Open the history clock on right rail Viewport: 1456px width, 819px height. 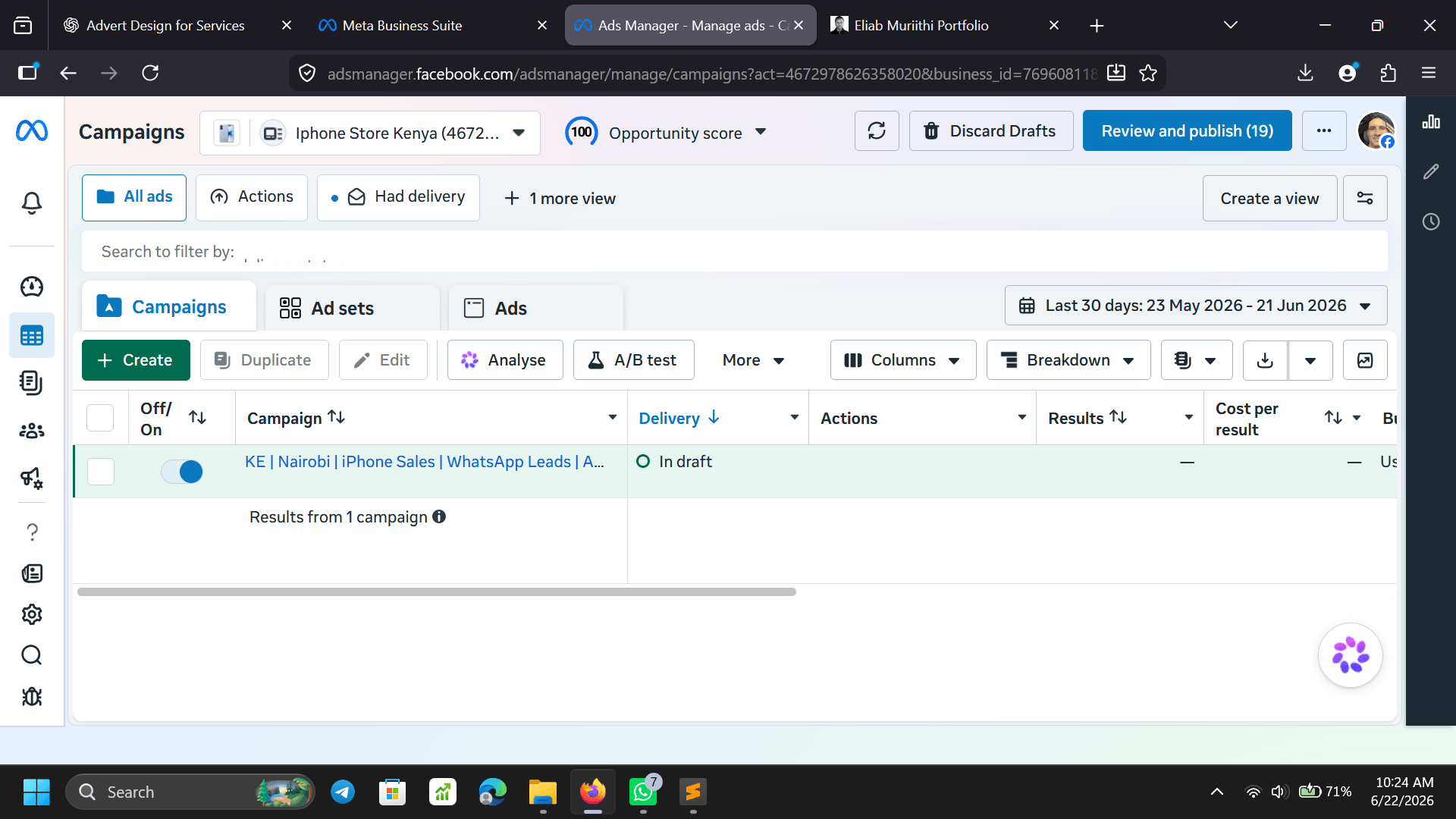point(1431,222)
